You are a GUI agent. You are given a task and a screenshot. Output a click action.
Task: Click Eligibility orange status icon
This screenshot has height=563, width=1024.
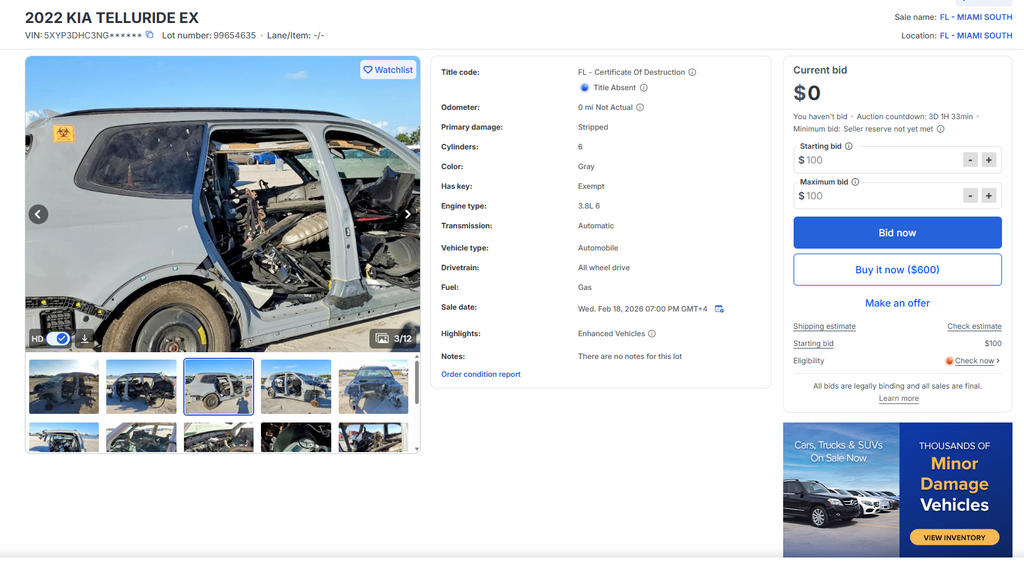pyautogui.click(x=950, y=361)
